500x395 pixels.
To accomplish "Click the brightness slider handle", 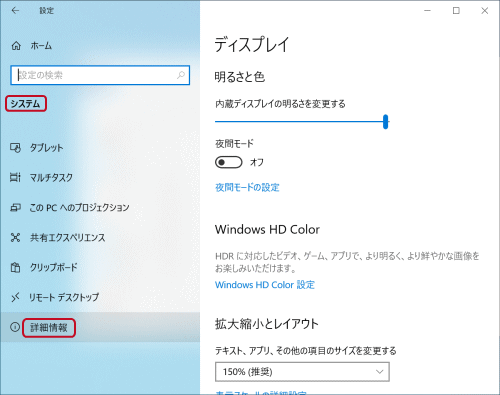I will click(x=386, y=122).
